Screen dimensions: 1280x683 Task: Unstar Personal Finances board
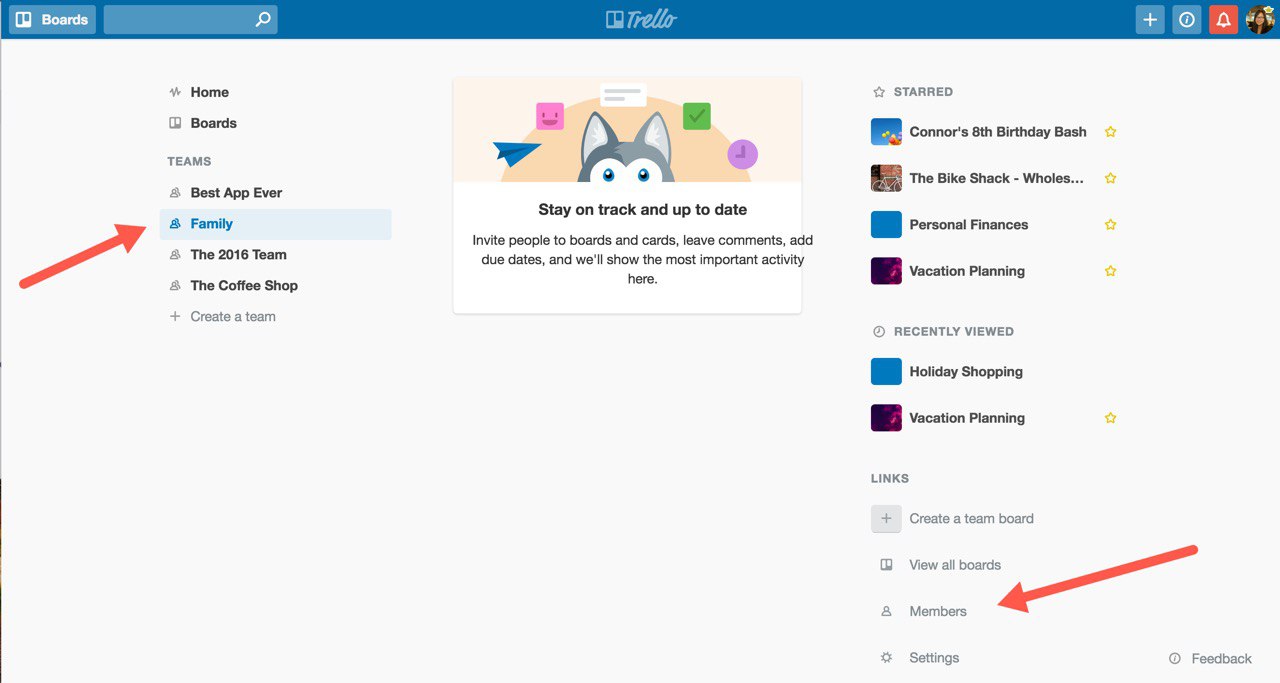1110,225
